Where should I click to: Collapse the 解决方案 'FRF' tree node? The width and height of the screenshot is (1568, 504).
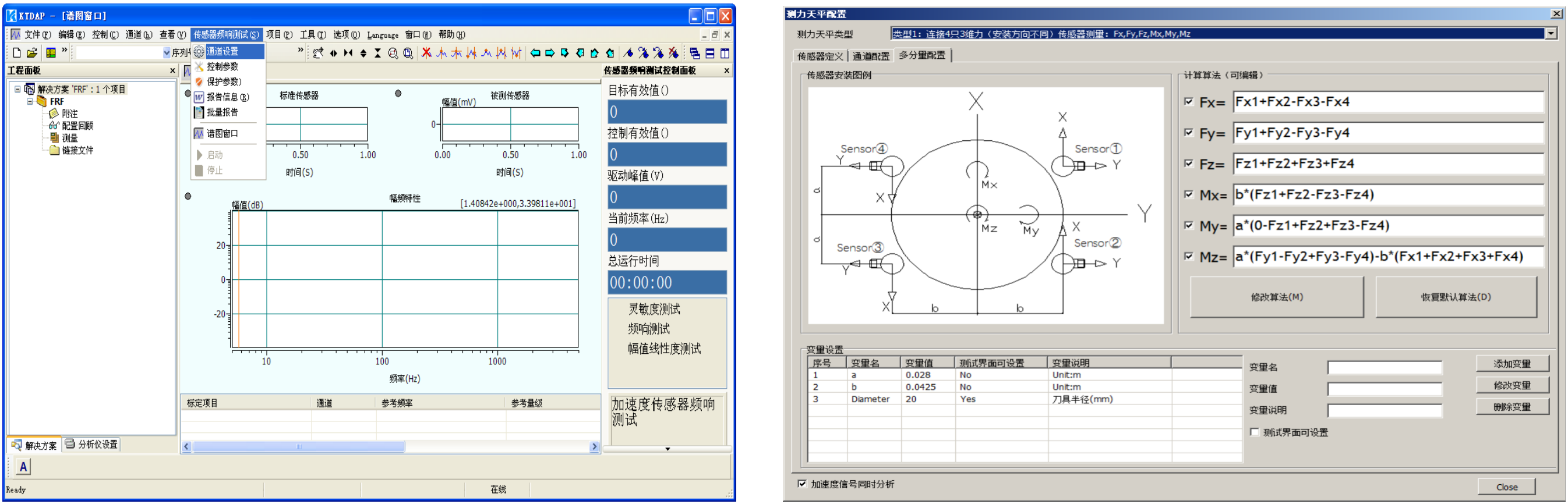click(17, 90)
